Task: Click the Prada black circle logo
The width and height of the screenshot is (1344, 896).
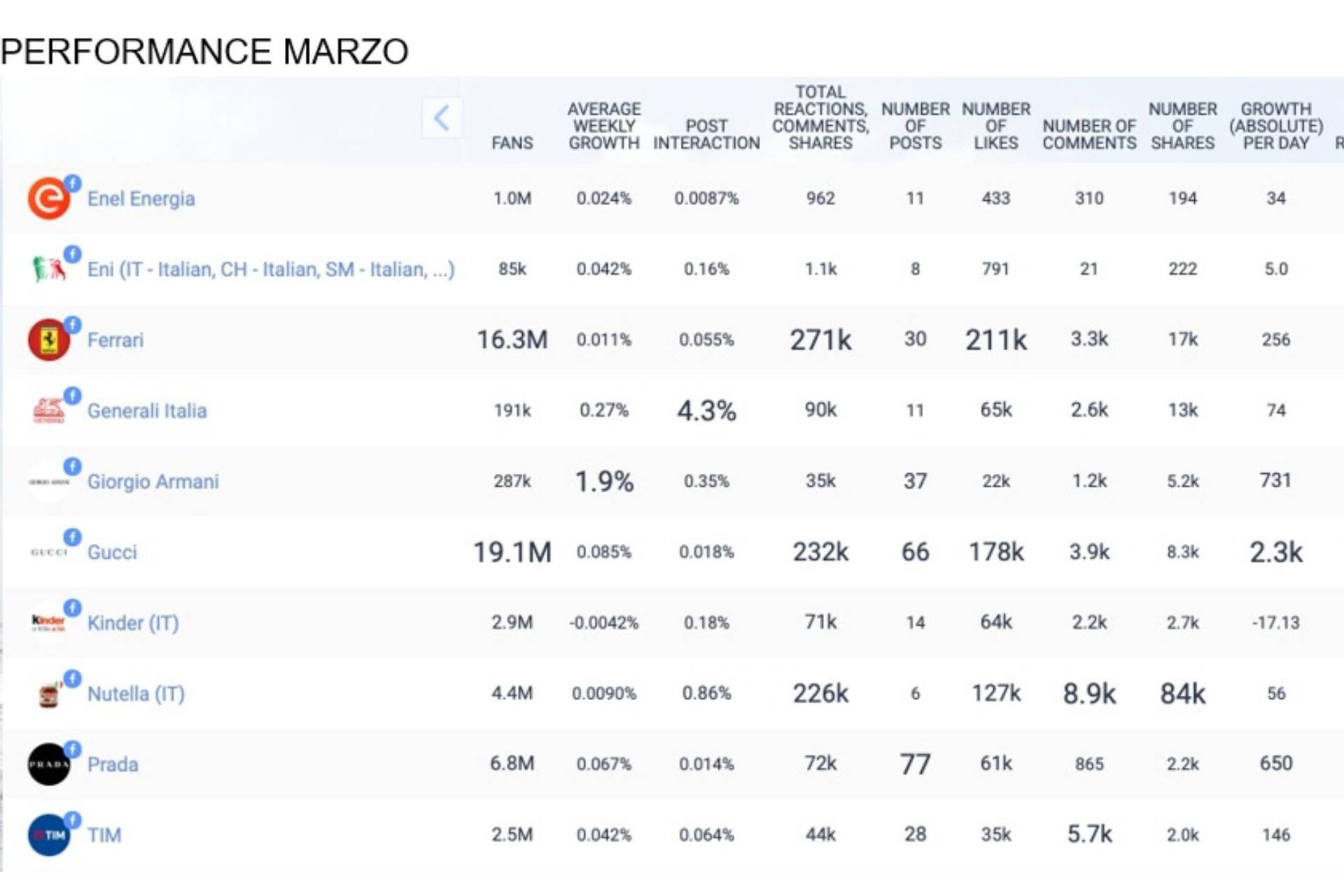Action: point(48,764)
